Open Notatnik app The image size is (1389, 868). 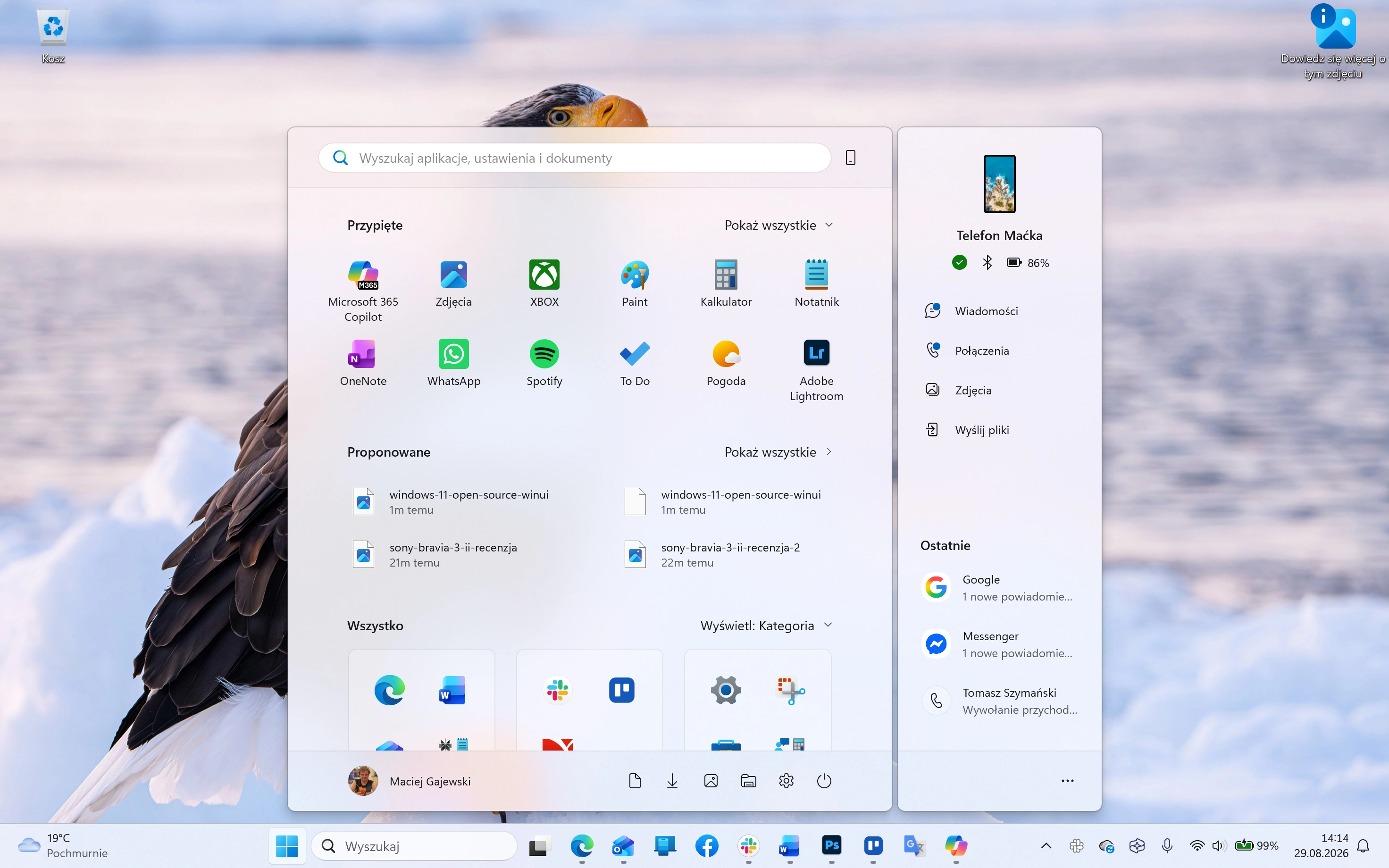(817, 284)
